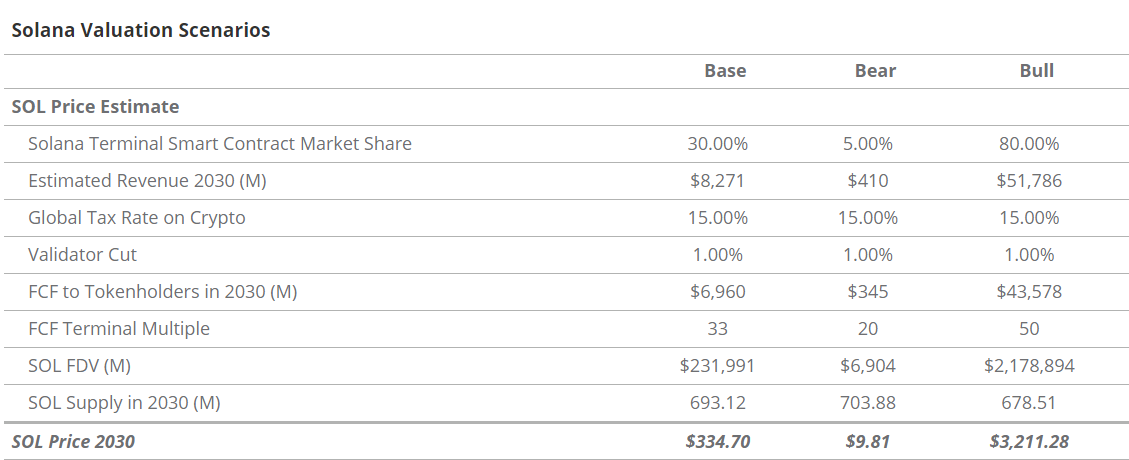This screenshot has width=1129, height=460.
Task: Select the Bull column header
Action: click(x=1036, y=70)
